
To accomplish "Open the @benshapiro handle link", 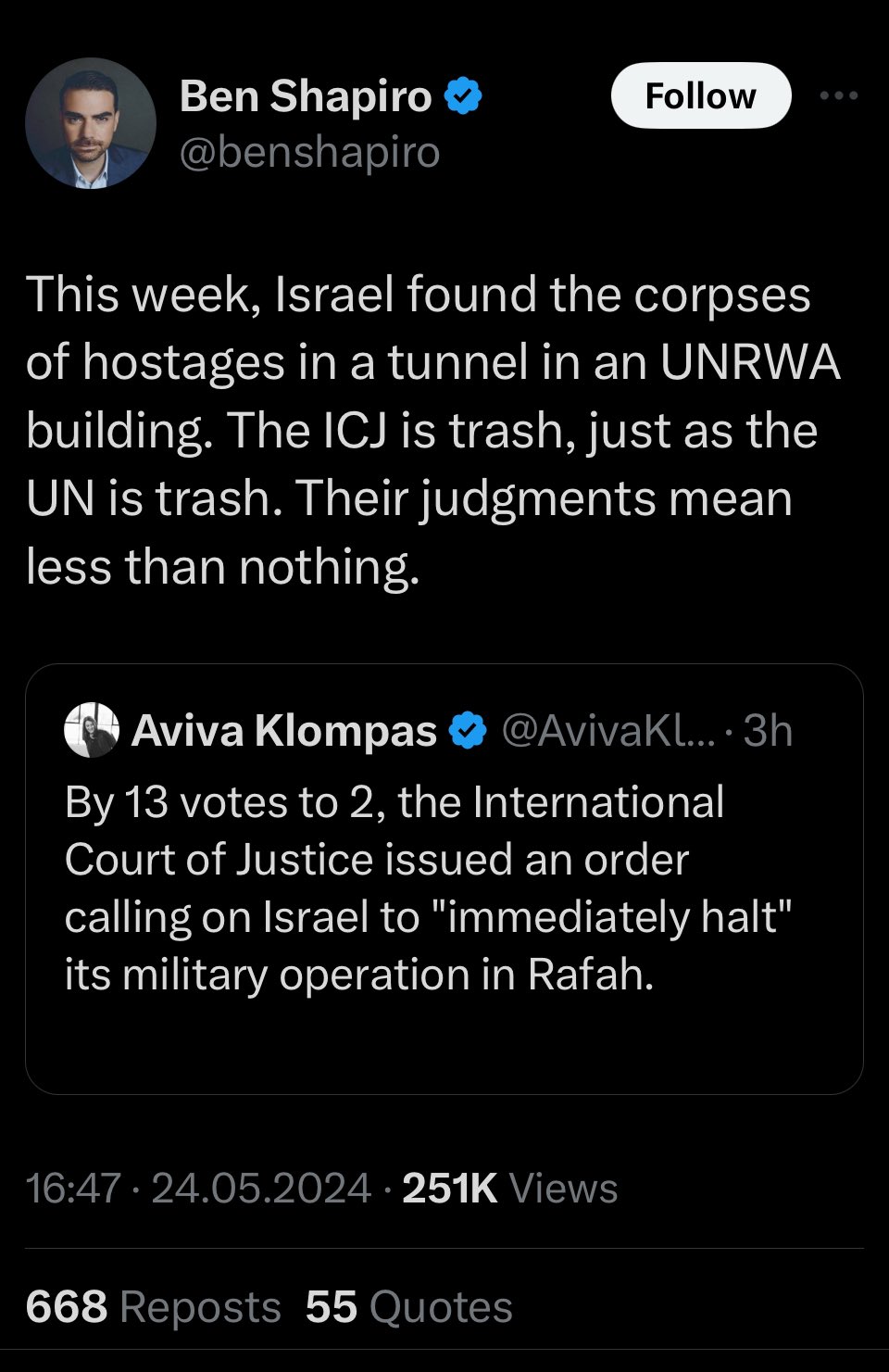I will pyautogui.click(x=309, y=152).
